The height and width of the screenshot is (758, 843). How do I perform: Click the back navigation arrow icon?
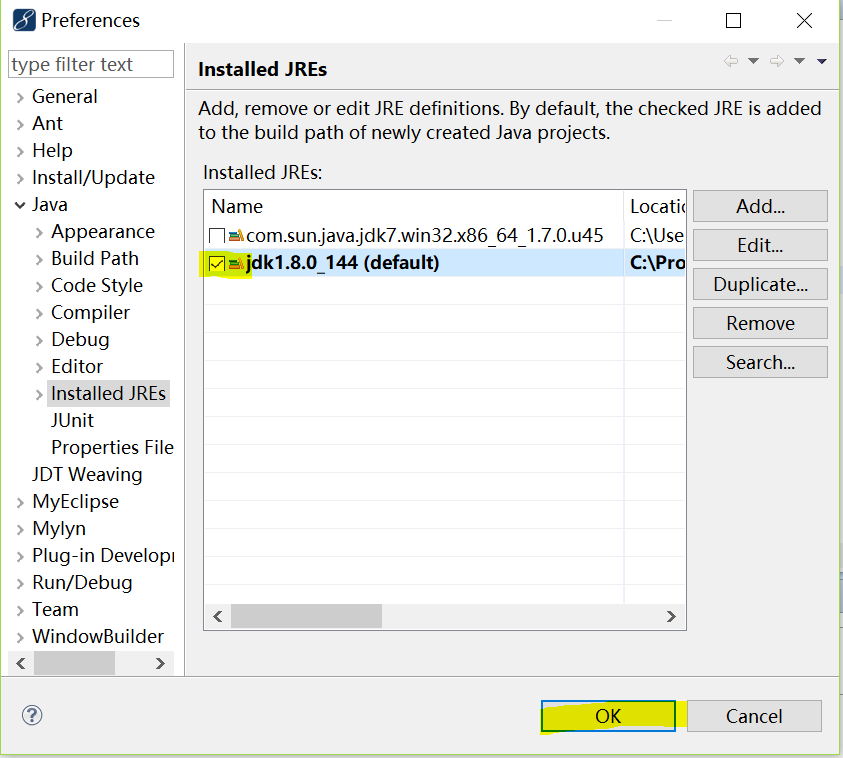(731, 61)
